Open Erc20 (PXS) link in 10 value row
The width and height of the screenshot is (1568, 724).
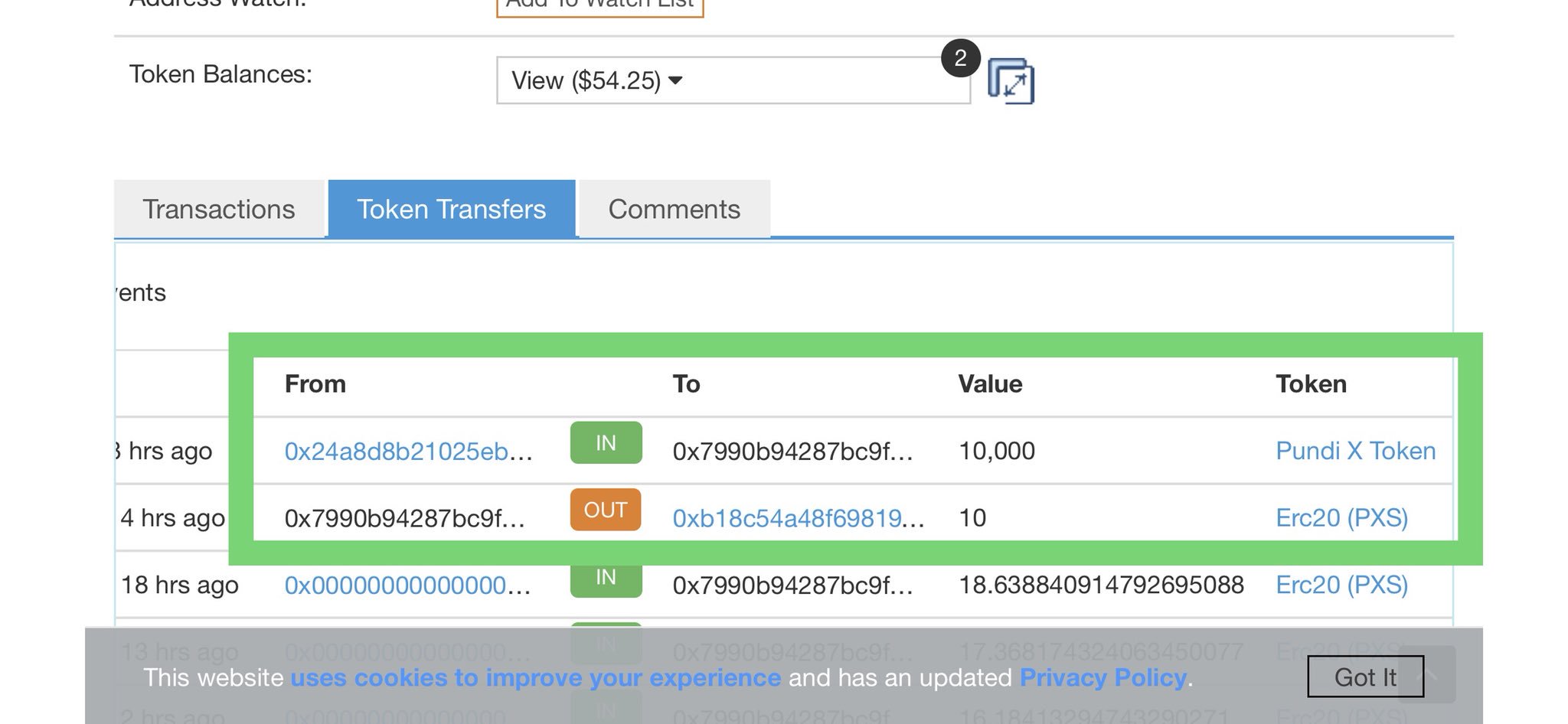1341,518
